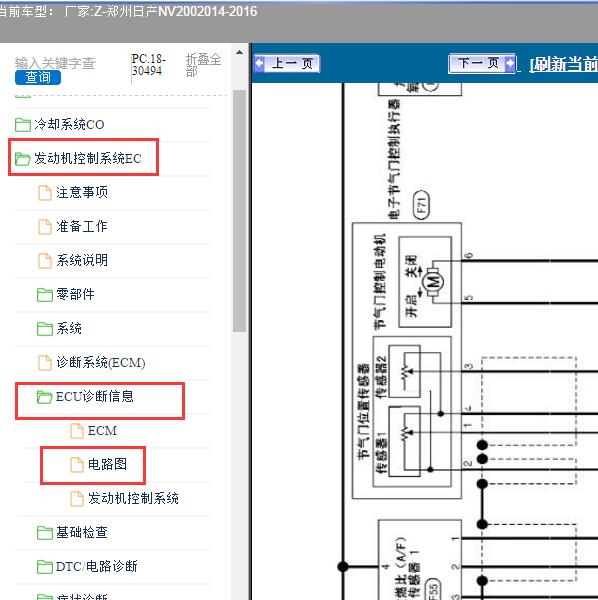Click the PC.18-30494 text
The image size is (598, 600).
tap(148, 65)
